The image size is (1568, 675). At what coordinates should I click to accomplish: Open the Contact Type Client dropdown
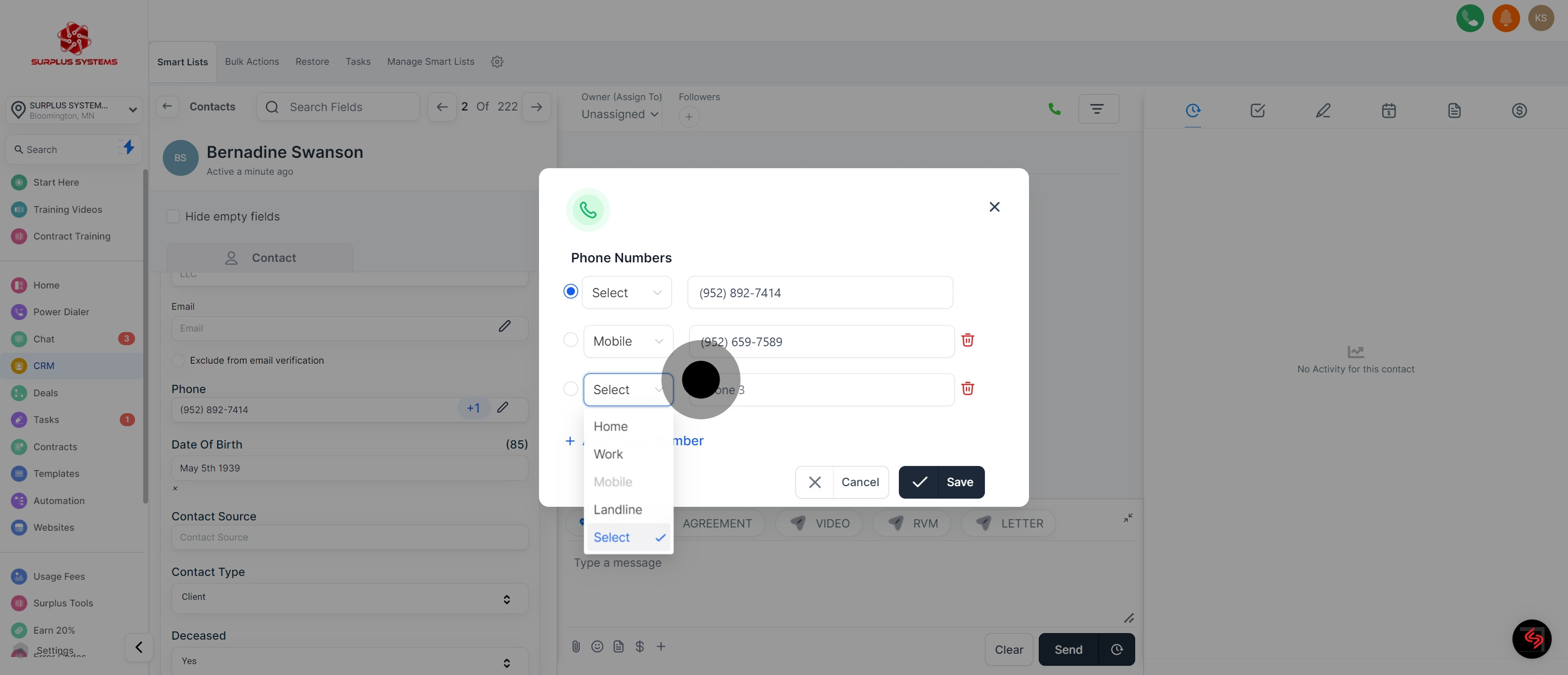pos(350,598)
